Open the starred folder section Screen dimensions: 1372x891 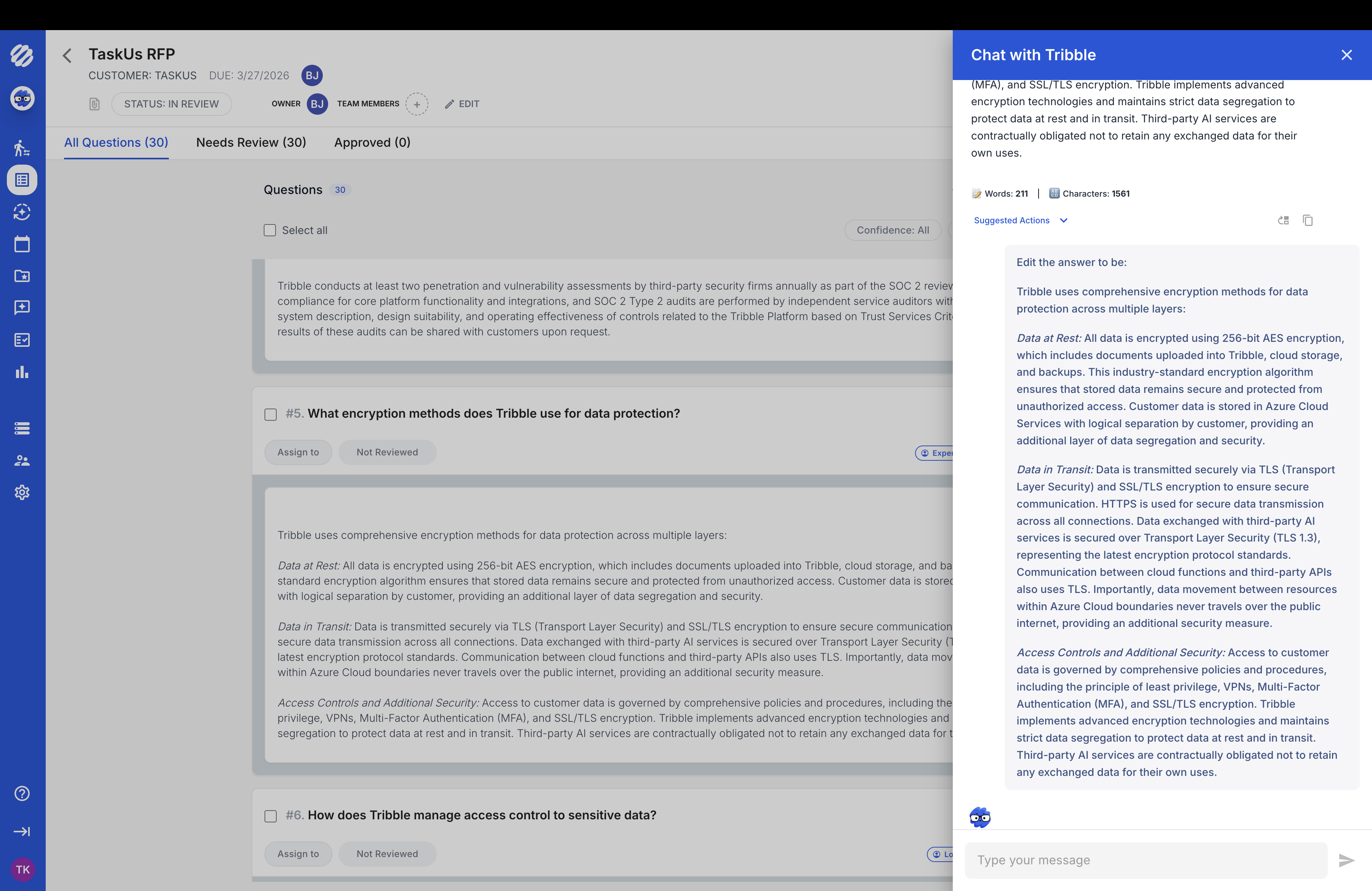tap(22, 276)
